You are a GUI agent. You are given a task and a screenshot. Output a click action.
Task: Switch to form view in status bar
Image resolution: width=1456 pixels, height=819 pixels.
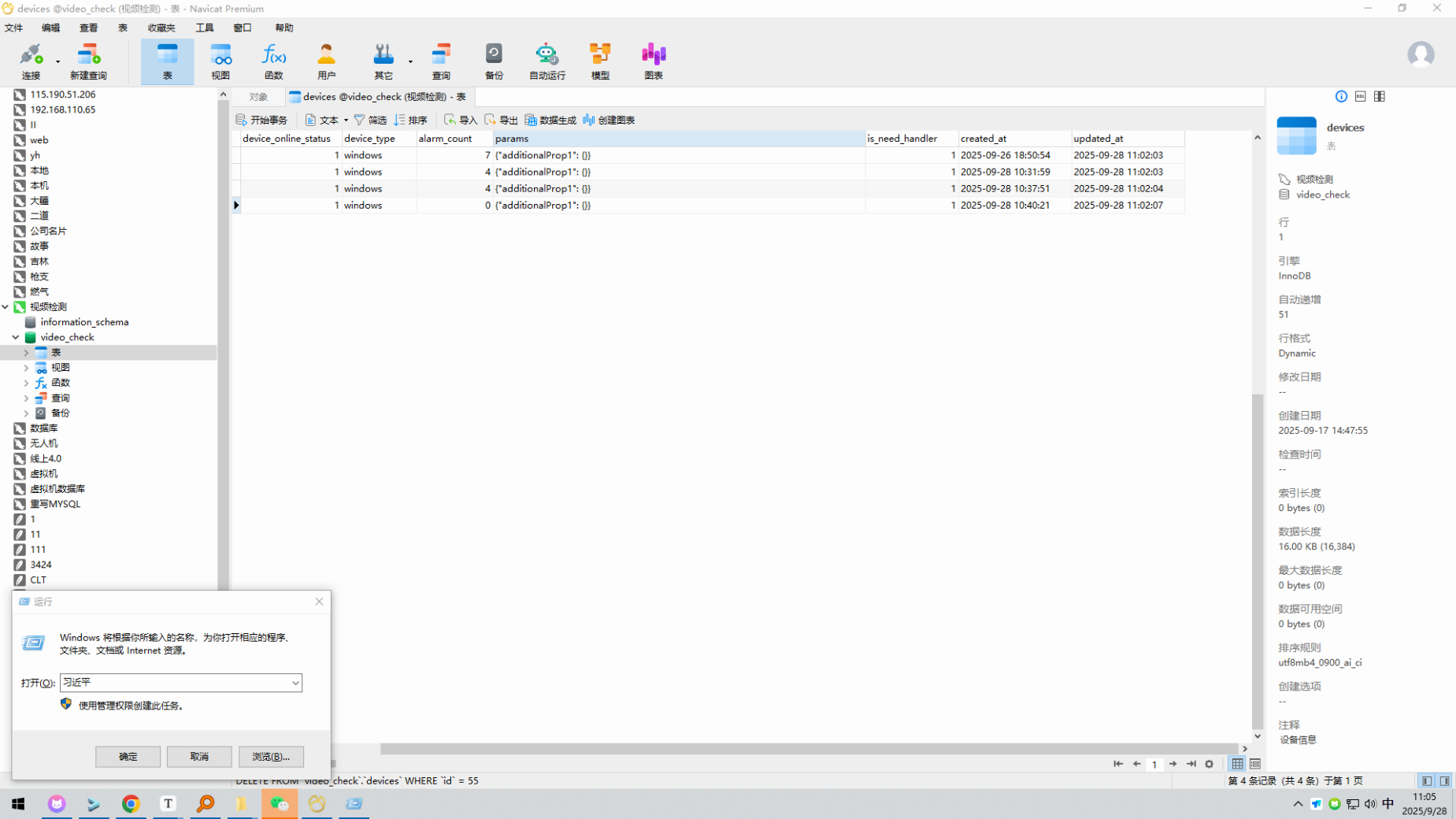click(1255, 764)
